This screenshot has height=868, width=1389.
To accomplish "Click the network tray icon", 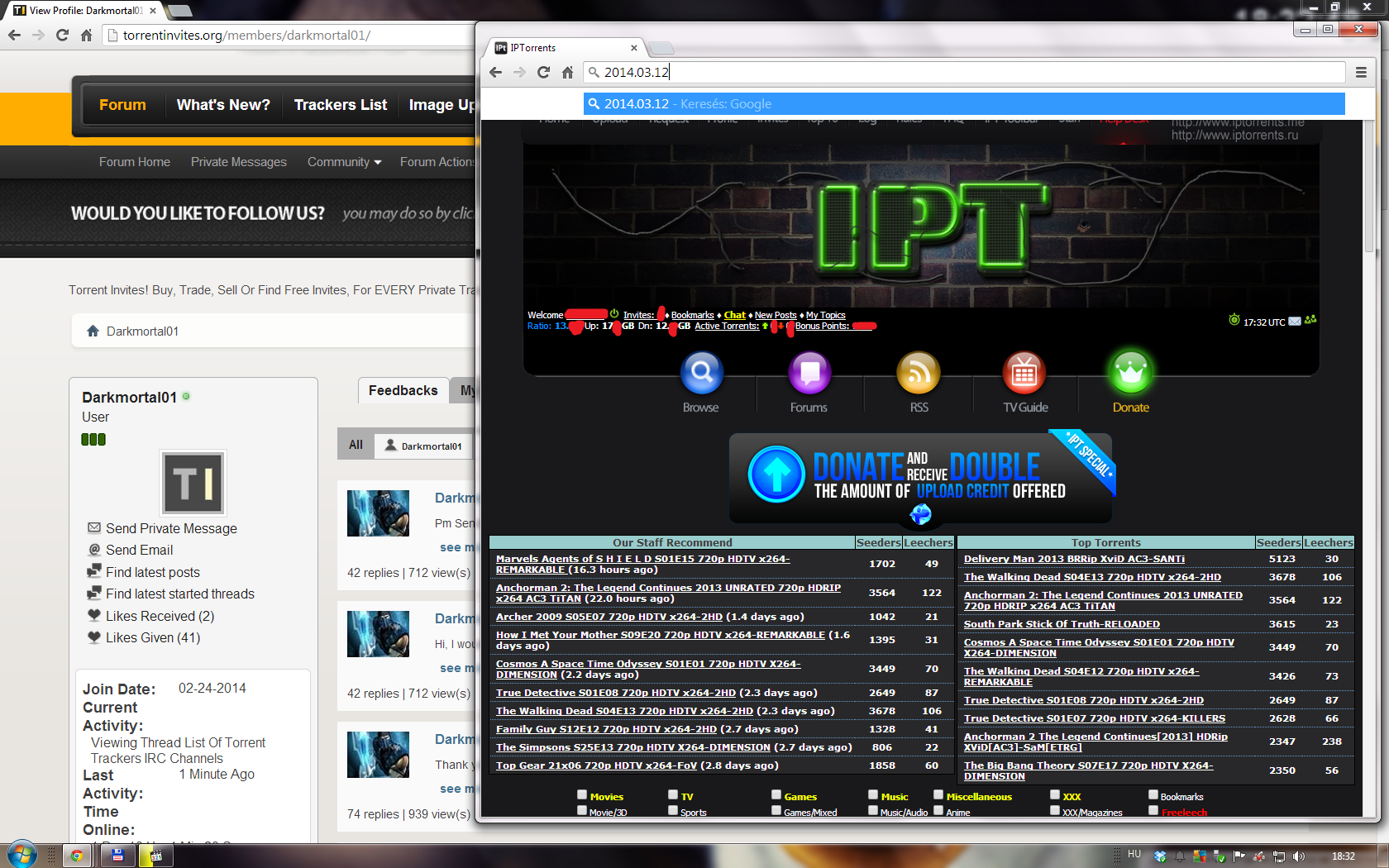I will coord(1279,856).
